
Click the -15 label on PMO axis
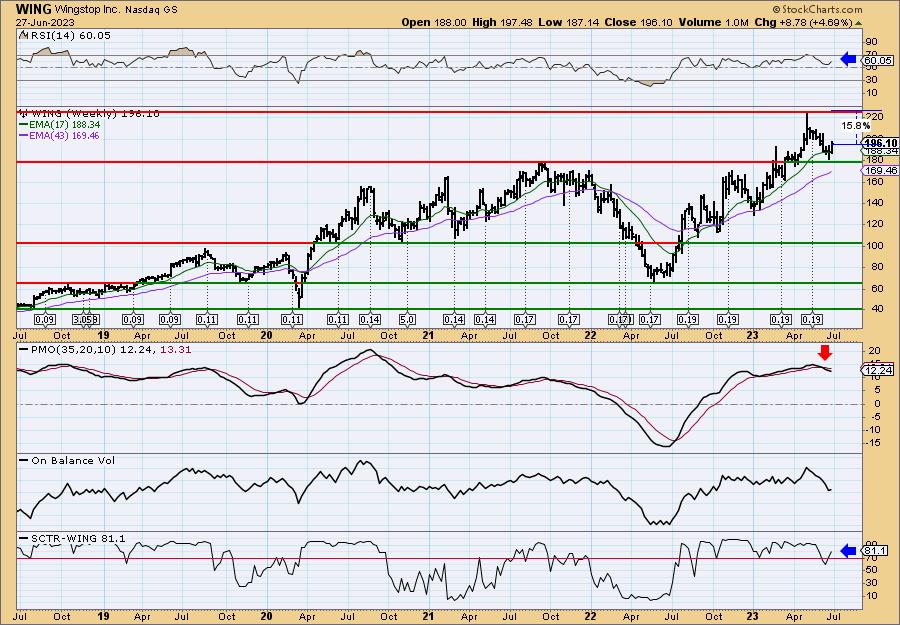(x=872, y=442)
